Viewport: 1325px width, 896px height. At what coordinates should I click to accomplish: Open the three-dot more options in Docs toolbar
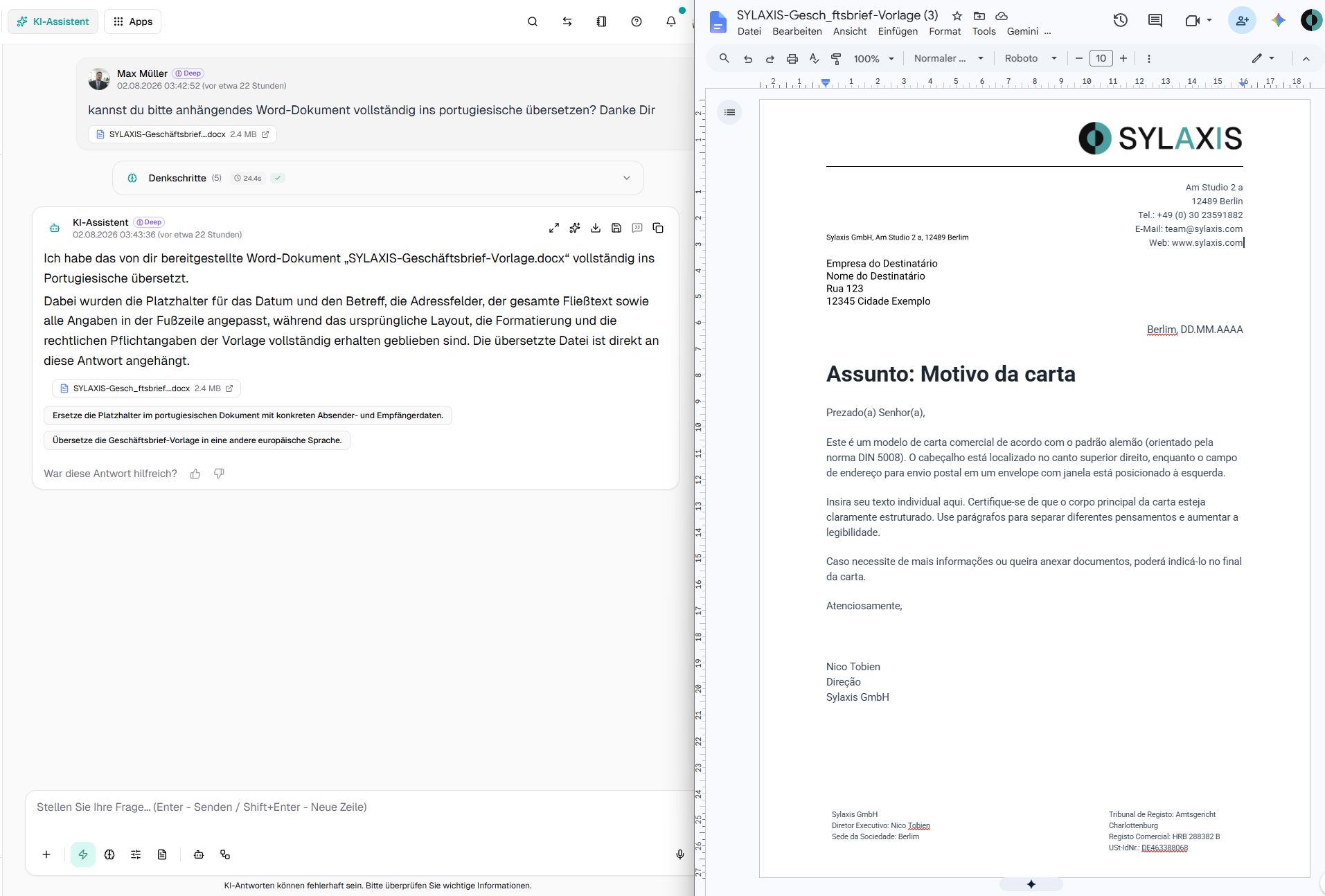(1149, 59)
